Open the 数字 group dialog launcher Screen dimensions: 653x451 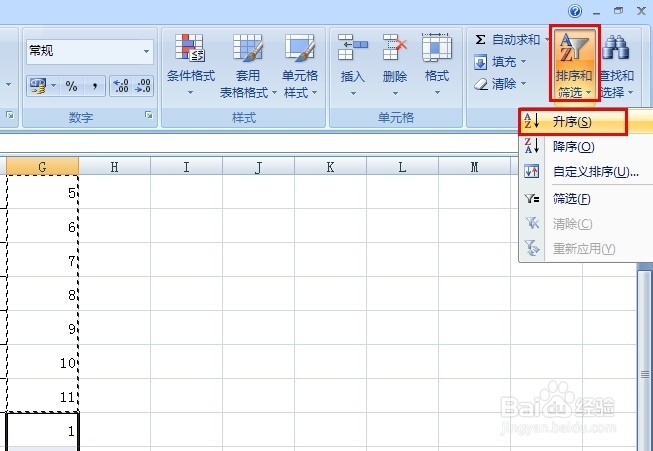point(149,115)
